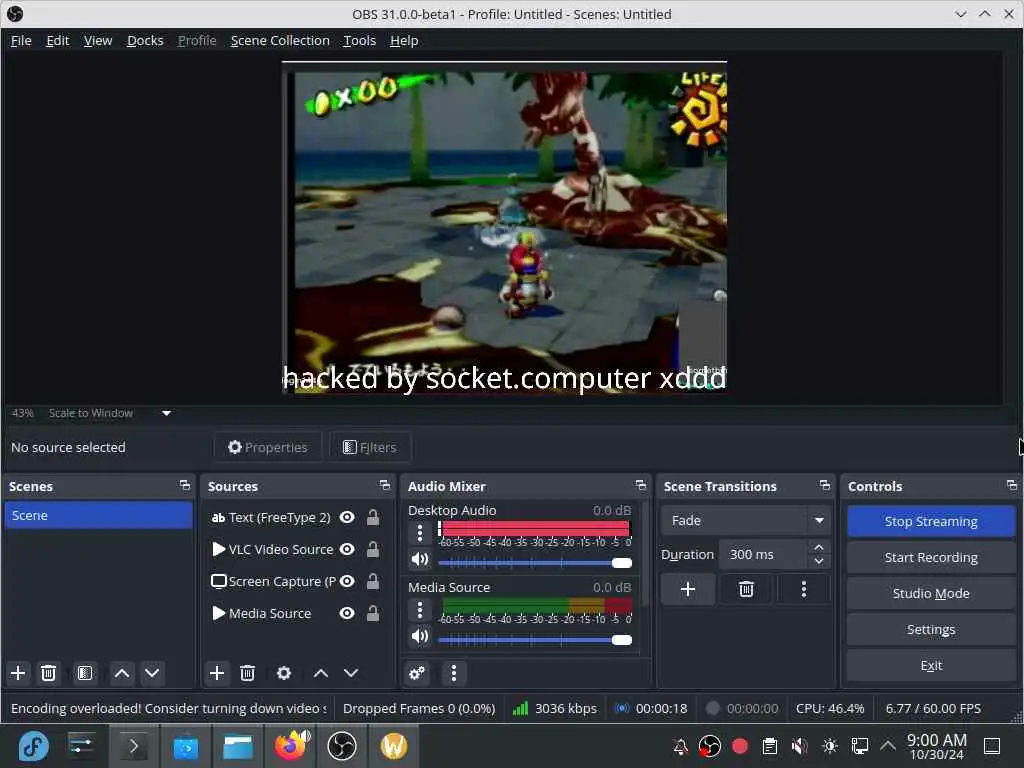
Task: Hide Screen Capture source eye icon
Action: 347,581
